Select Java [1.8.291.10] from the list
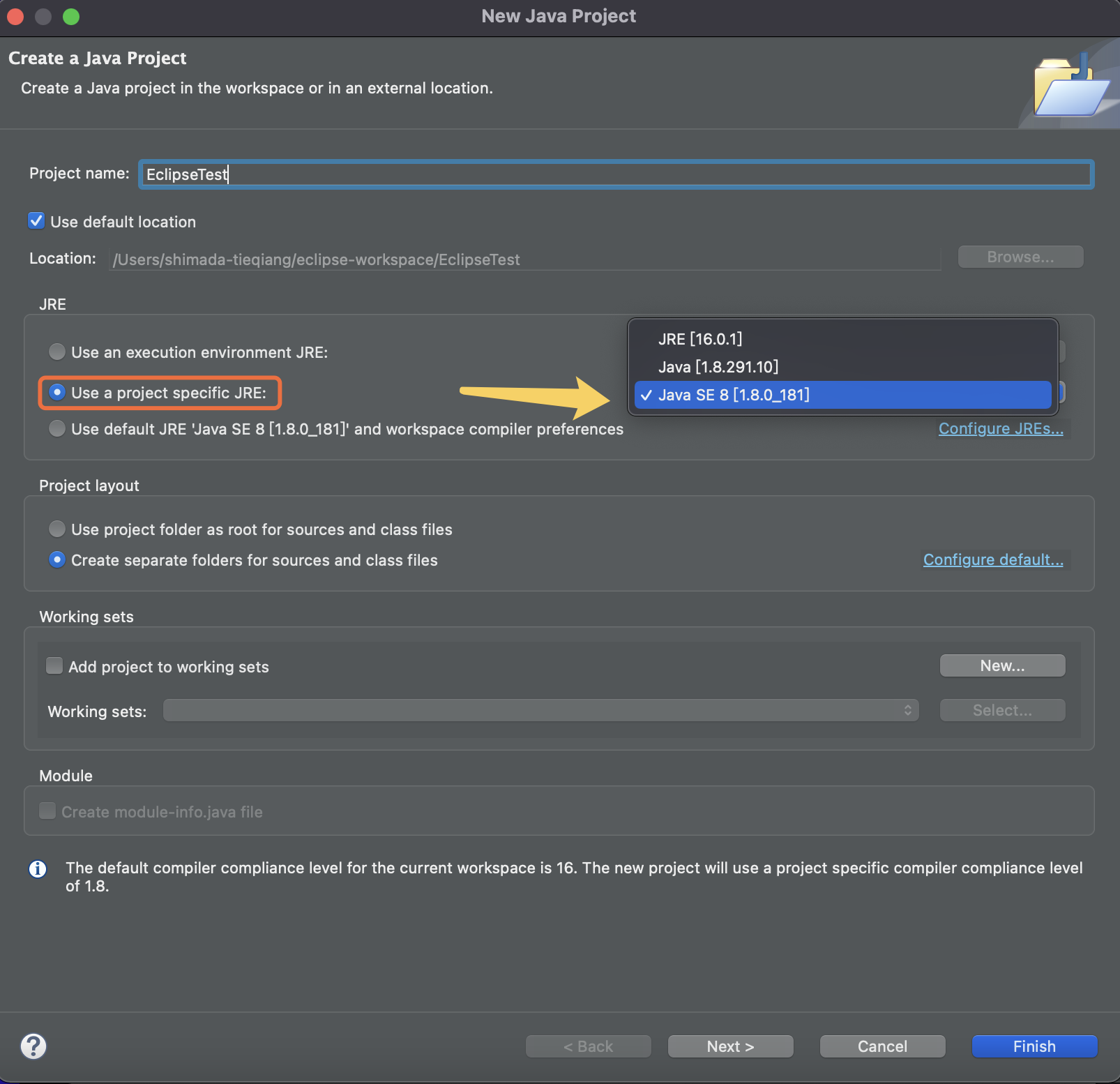The width and height of the screenshot is (1120, 1084). (x=718, y=367)
